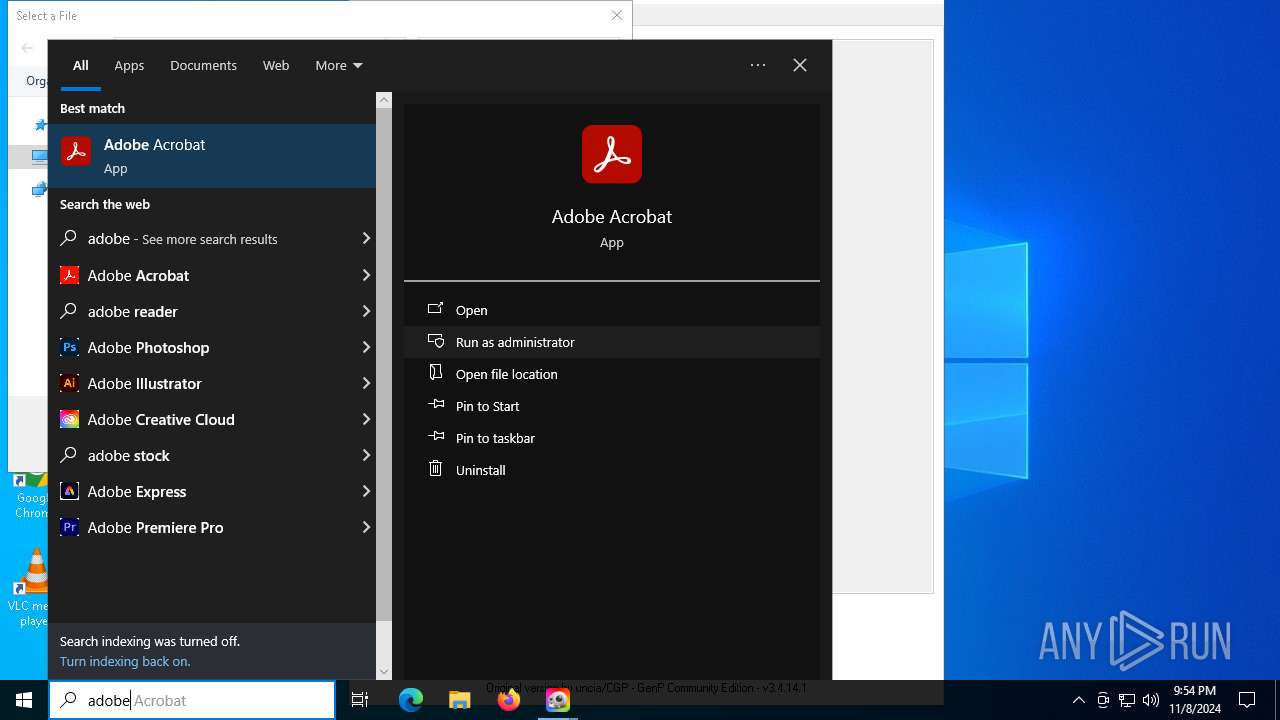This screenshot has width=1280, height=720.
Task: Expand 'adobe - See more search results' arrow
Action: tap(366, 239)
